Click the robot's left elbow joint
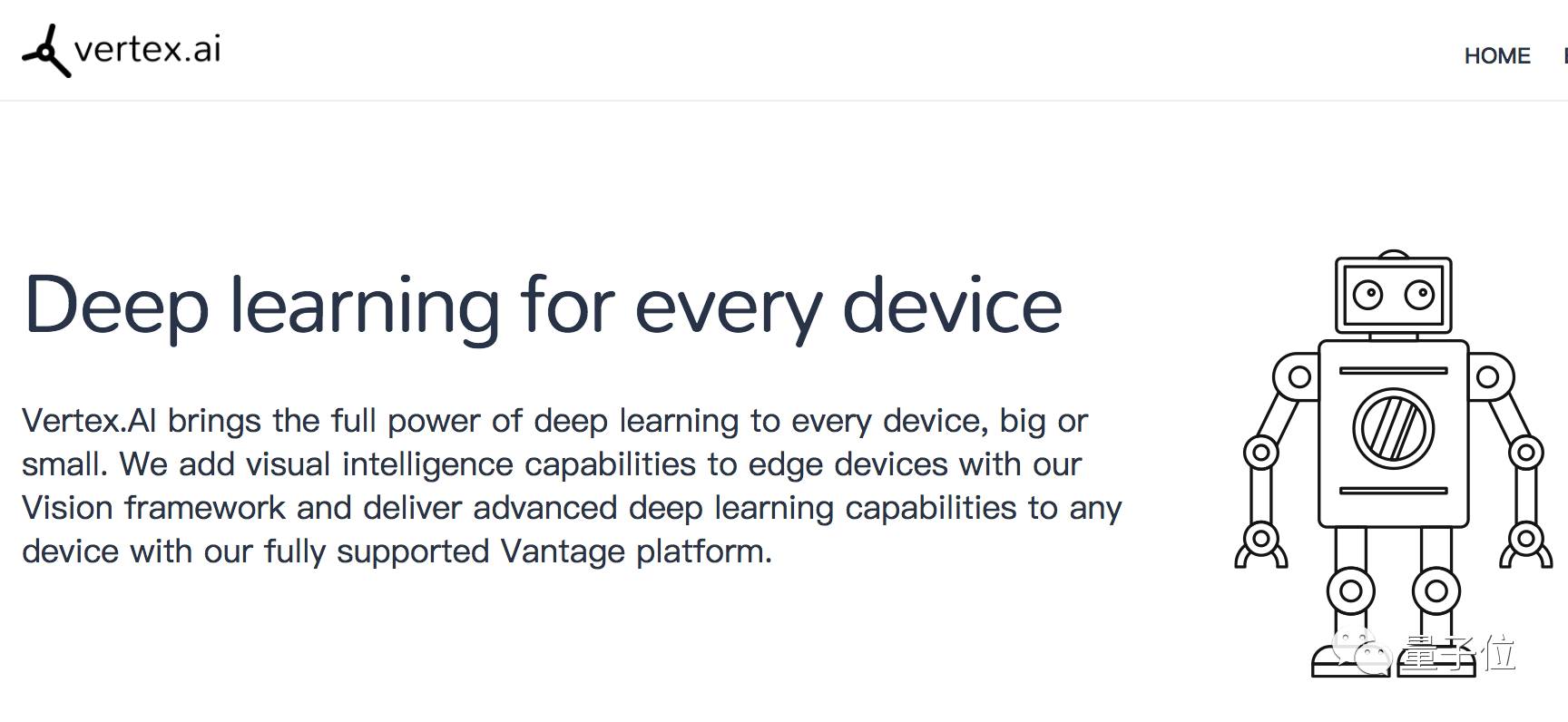Screen dimensions: 1568x722 [1260, 451]
